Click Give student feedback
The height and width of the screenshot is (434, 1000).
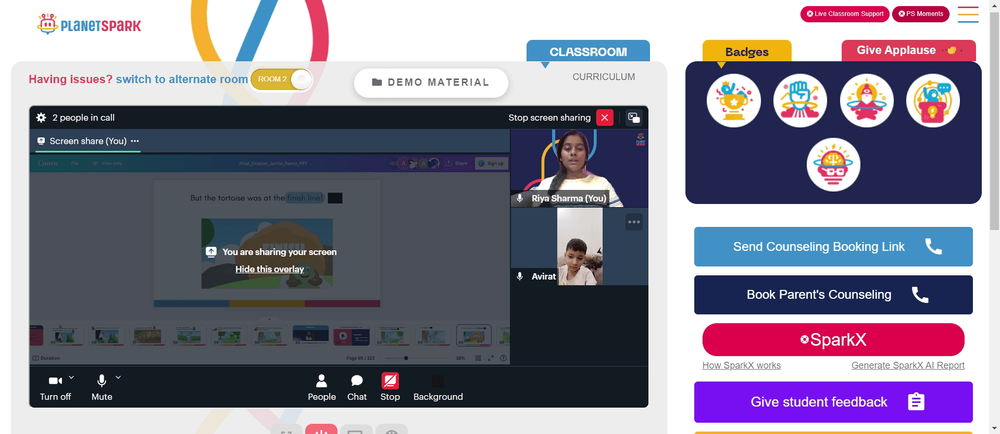pos(833,401)
